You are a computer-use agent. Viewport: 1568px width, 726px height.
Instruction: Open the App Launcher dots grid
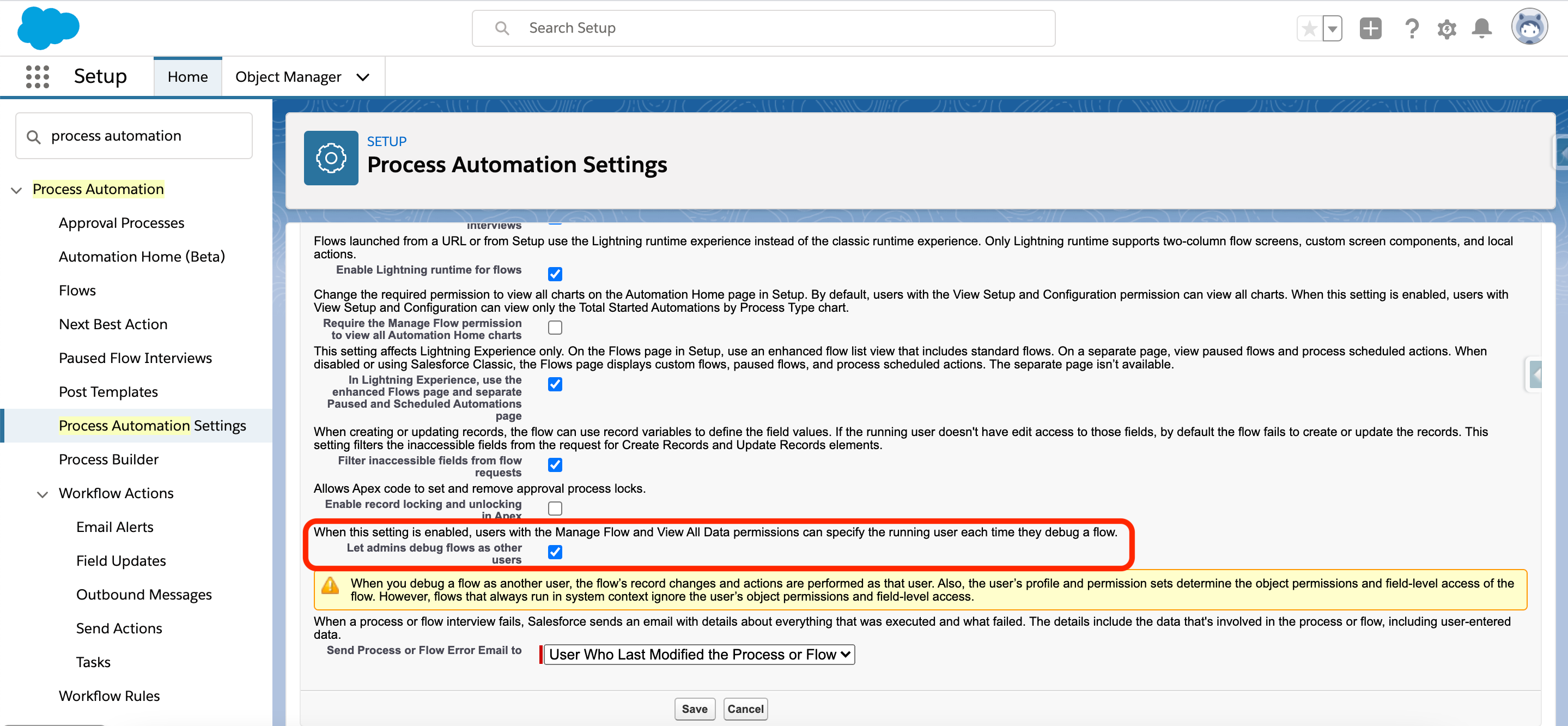37,77
